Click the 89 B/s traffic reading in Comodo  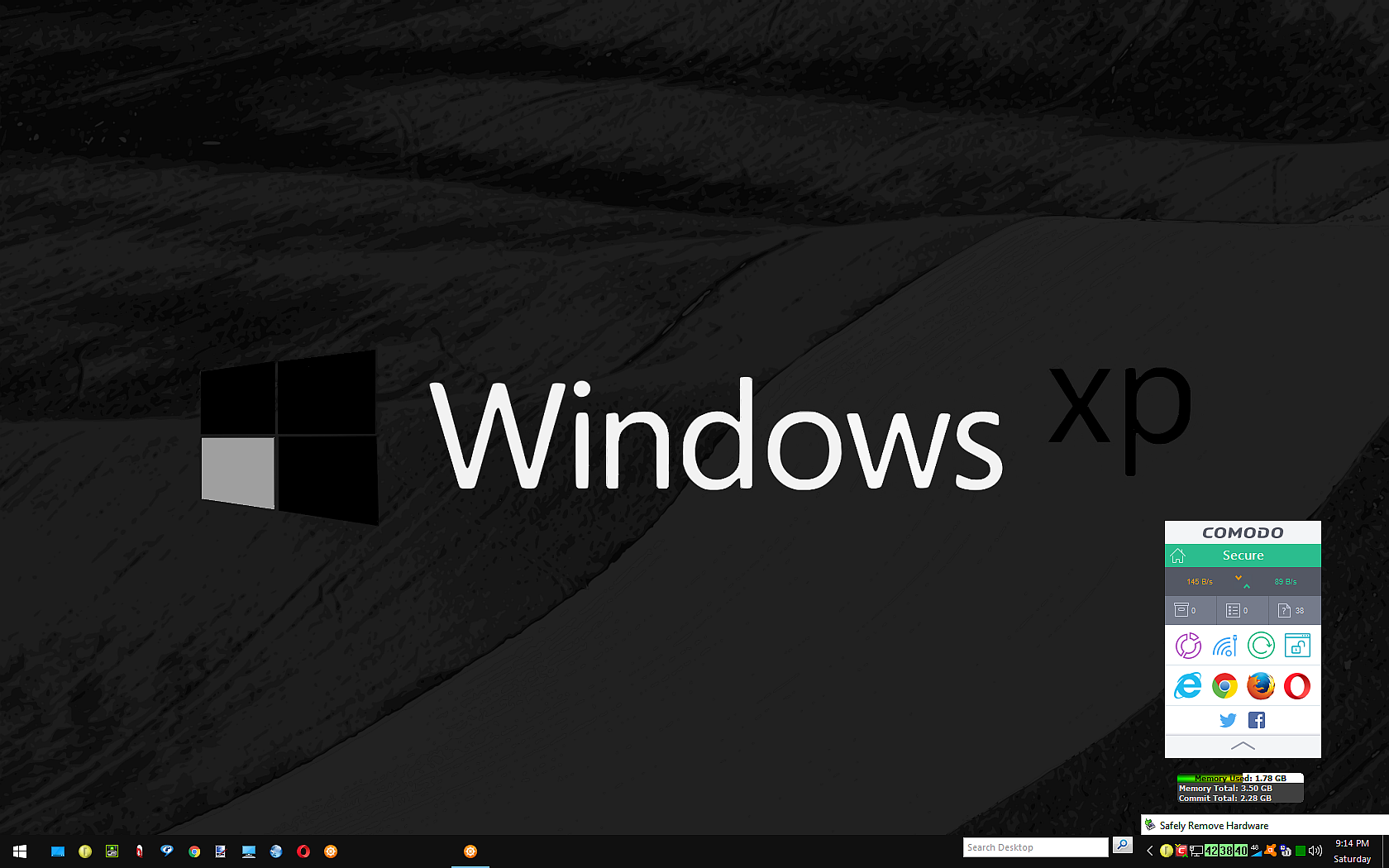[x=1286, y=582]
